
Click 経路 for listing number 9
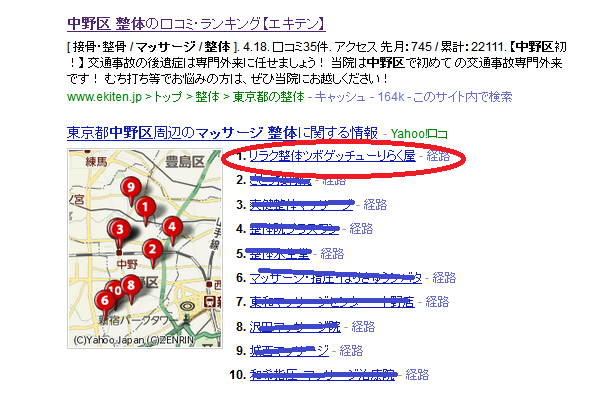click(x=351, y=351)
